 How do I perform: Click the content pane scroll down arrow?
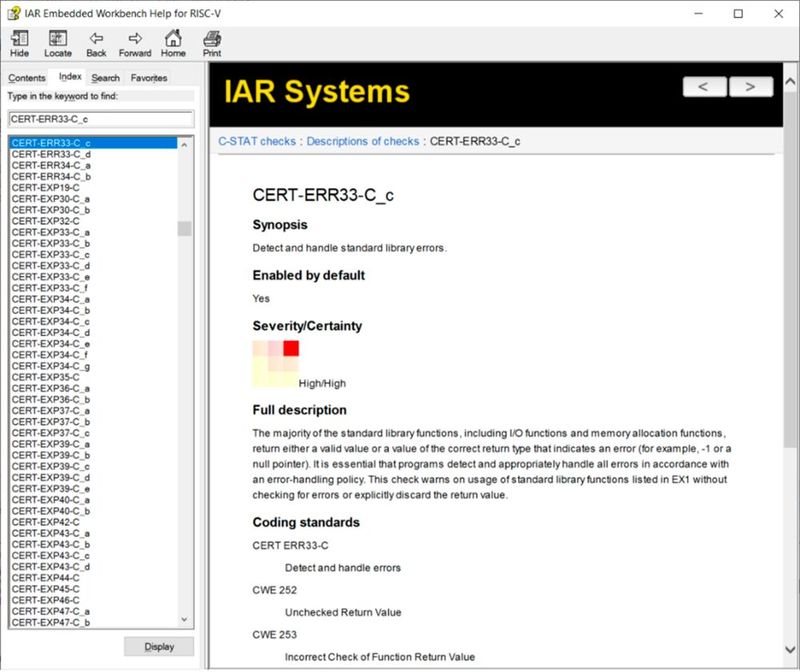pos(790,650)
